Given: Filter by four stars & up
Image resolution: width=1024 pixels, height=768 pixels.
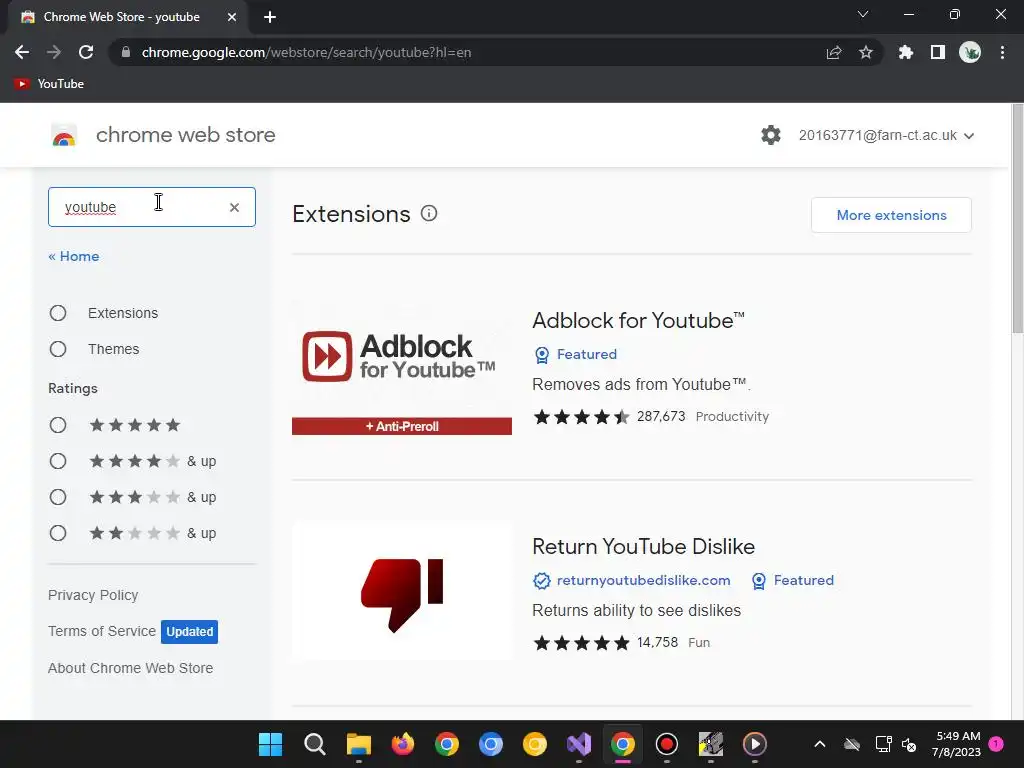Looking at the screenshot, I should tap(58, 461).
